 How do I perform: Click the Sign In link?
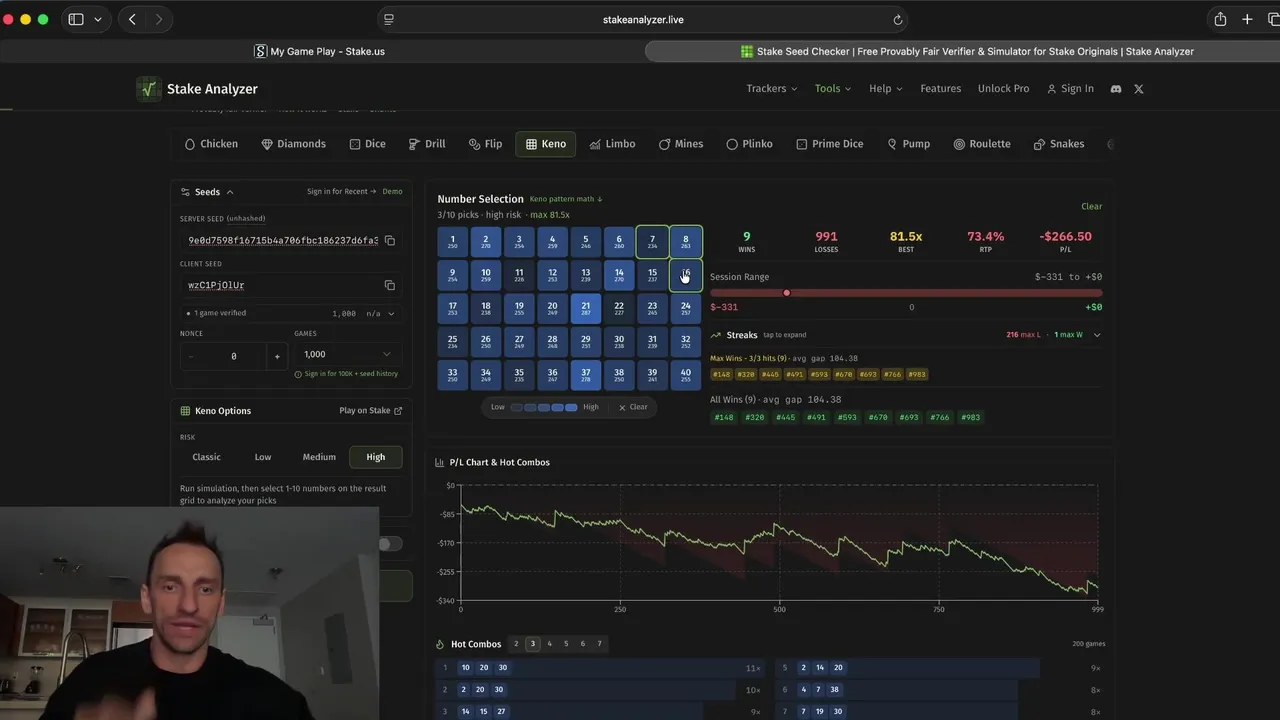click(1070, 89)
